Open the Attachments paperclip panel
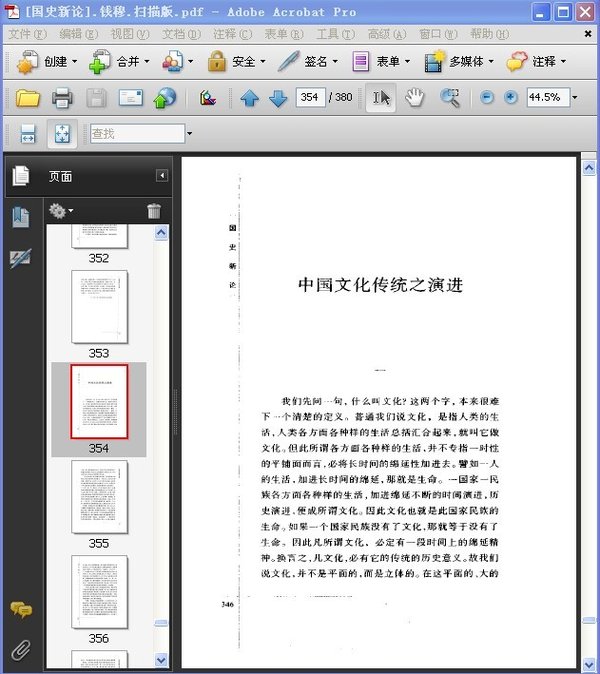The width and height of the screenshot is (600, 674). pyautogui.click(x=21, y=650)
